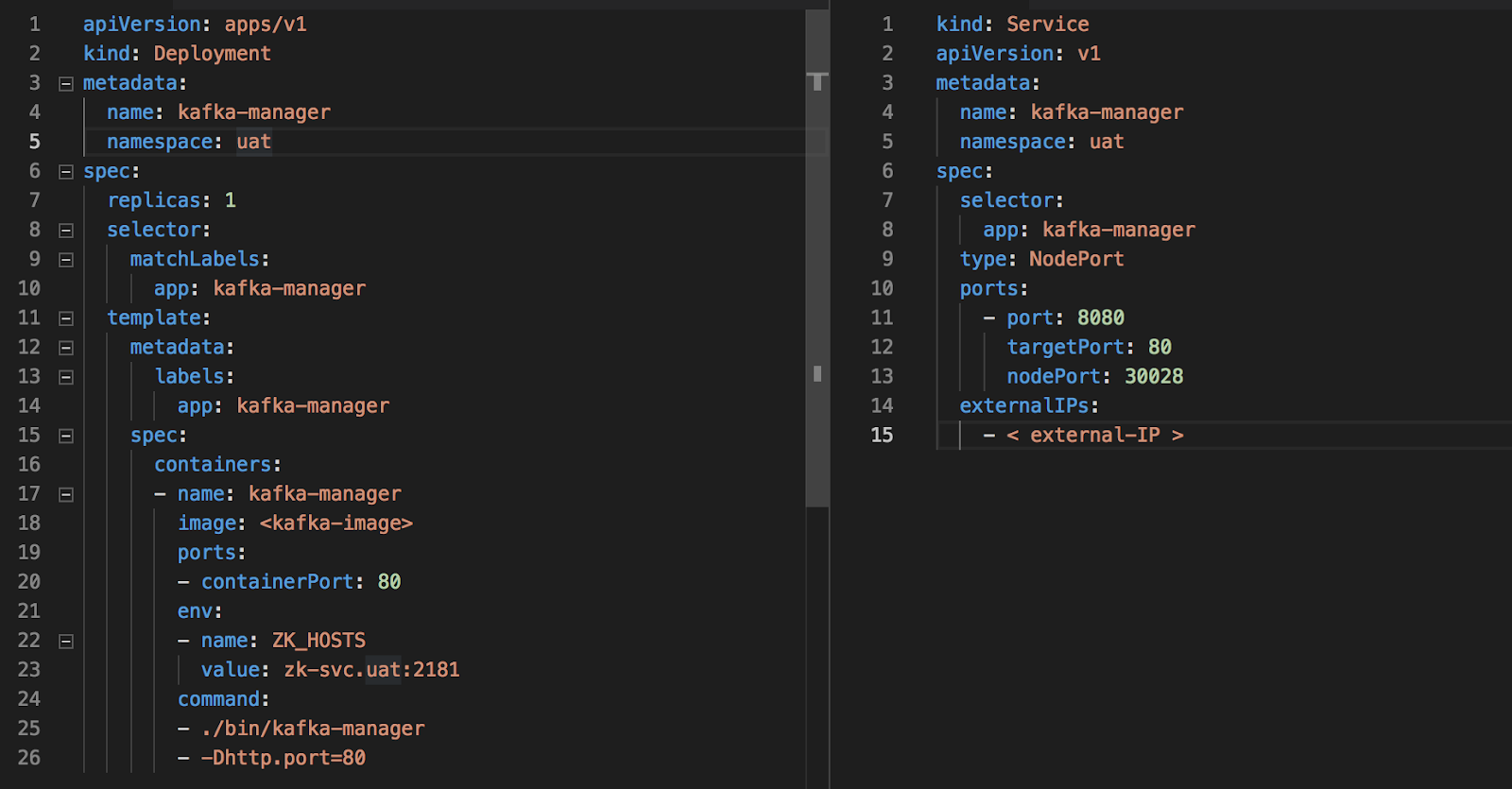Fold the selector block at line 8
The image size is (1512, 789).
pyautogui.click(x=66, y=231)
